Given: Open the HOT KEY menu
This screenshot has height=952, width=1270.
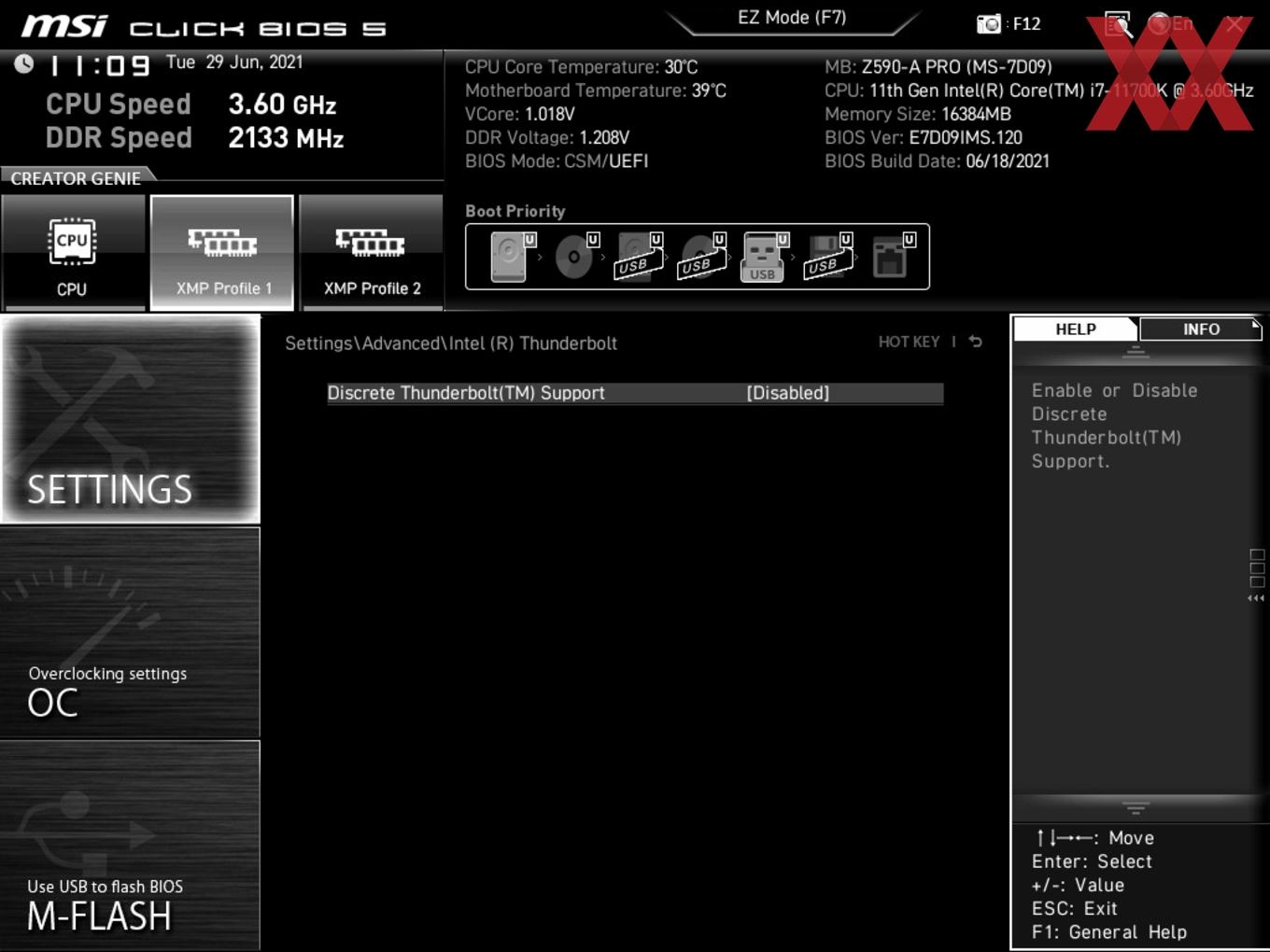Looking at the screenshot, I should (909, 342).
